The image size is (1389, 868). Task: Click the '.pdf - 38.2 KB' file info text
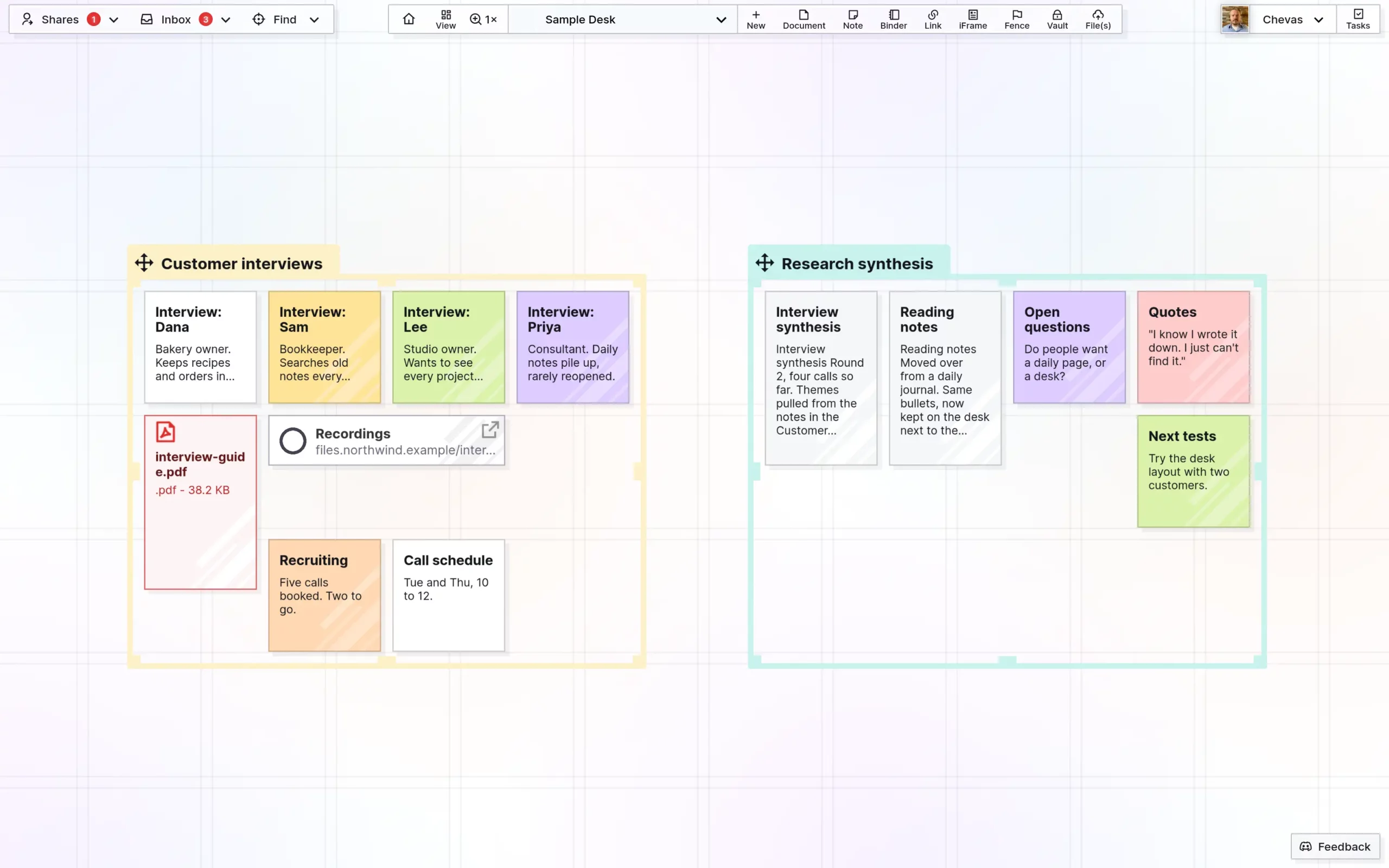[x=192, y=490]
